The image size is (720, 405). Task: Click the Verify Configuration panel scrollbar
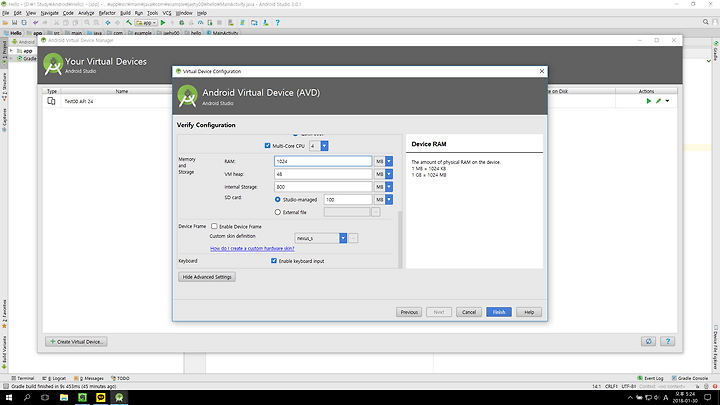400,239
